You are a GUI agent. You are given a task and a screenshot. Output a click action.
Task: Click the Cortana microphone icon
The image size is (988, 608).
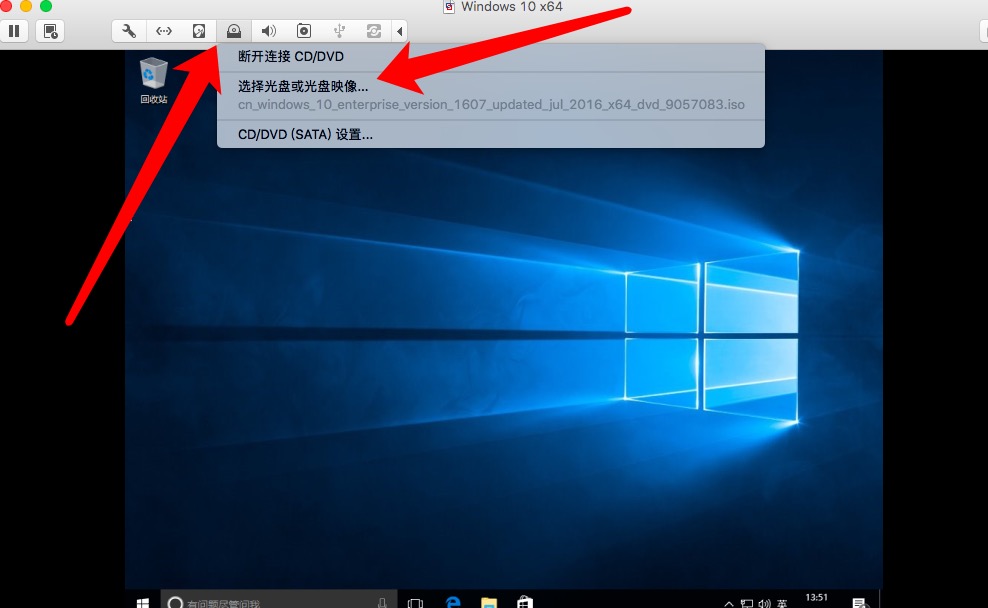[x=382, y=603]
